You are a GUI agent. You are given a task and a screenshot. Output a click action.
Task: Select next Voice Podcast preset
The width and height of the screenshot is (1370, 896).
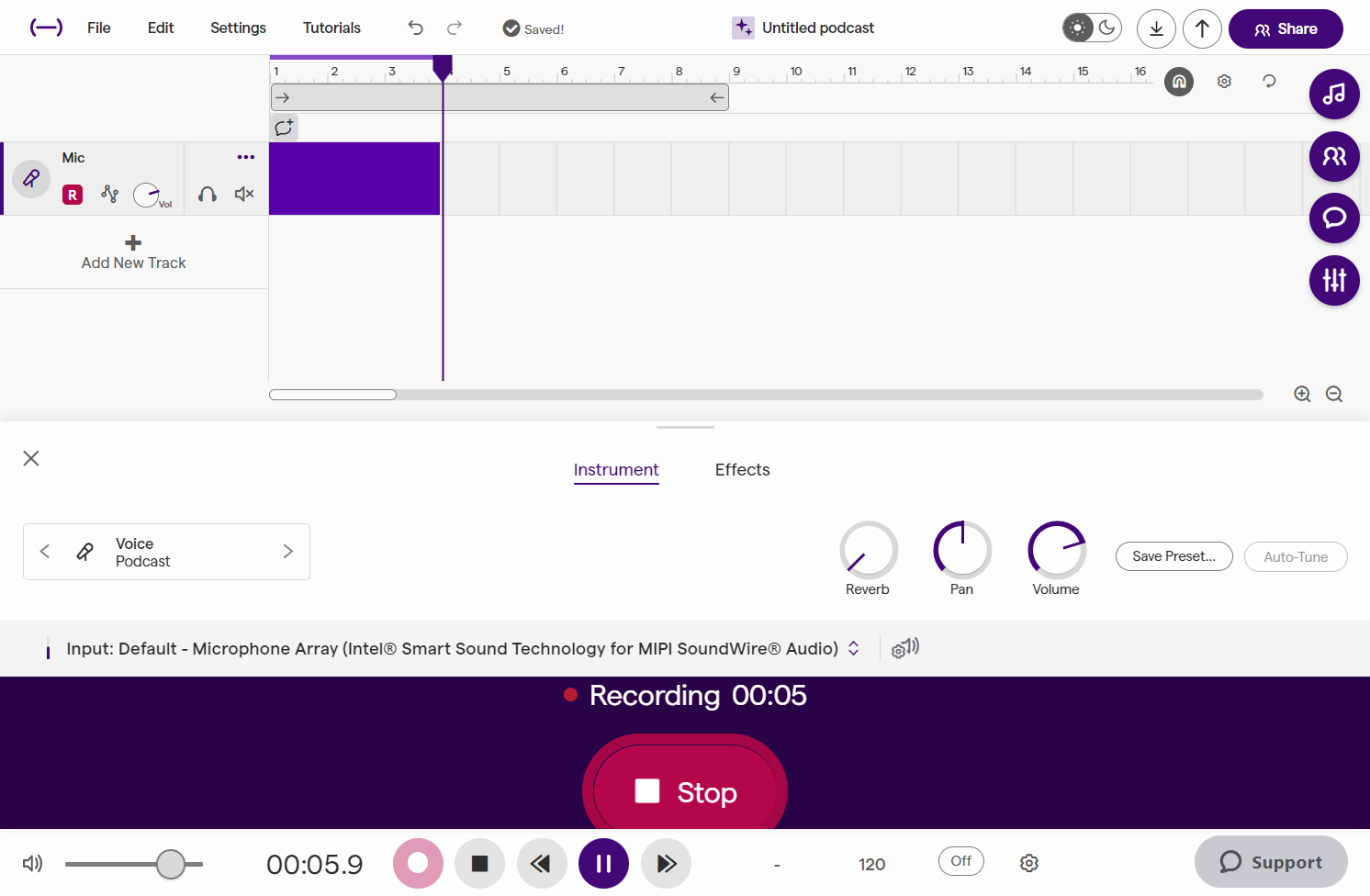pyautogui.click(x=288, y=551)
